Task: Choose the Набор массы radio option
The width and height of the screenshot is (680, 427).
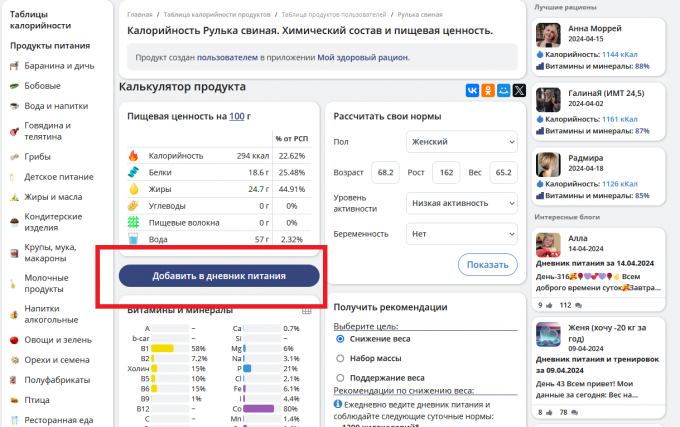Action: (x=340, y=358)
